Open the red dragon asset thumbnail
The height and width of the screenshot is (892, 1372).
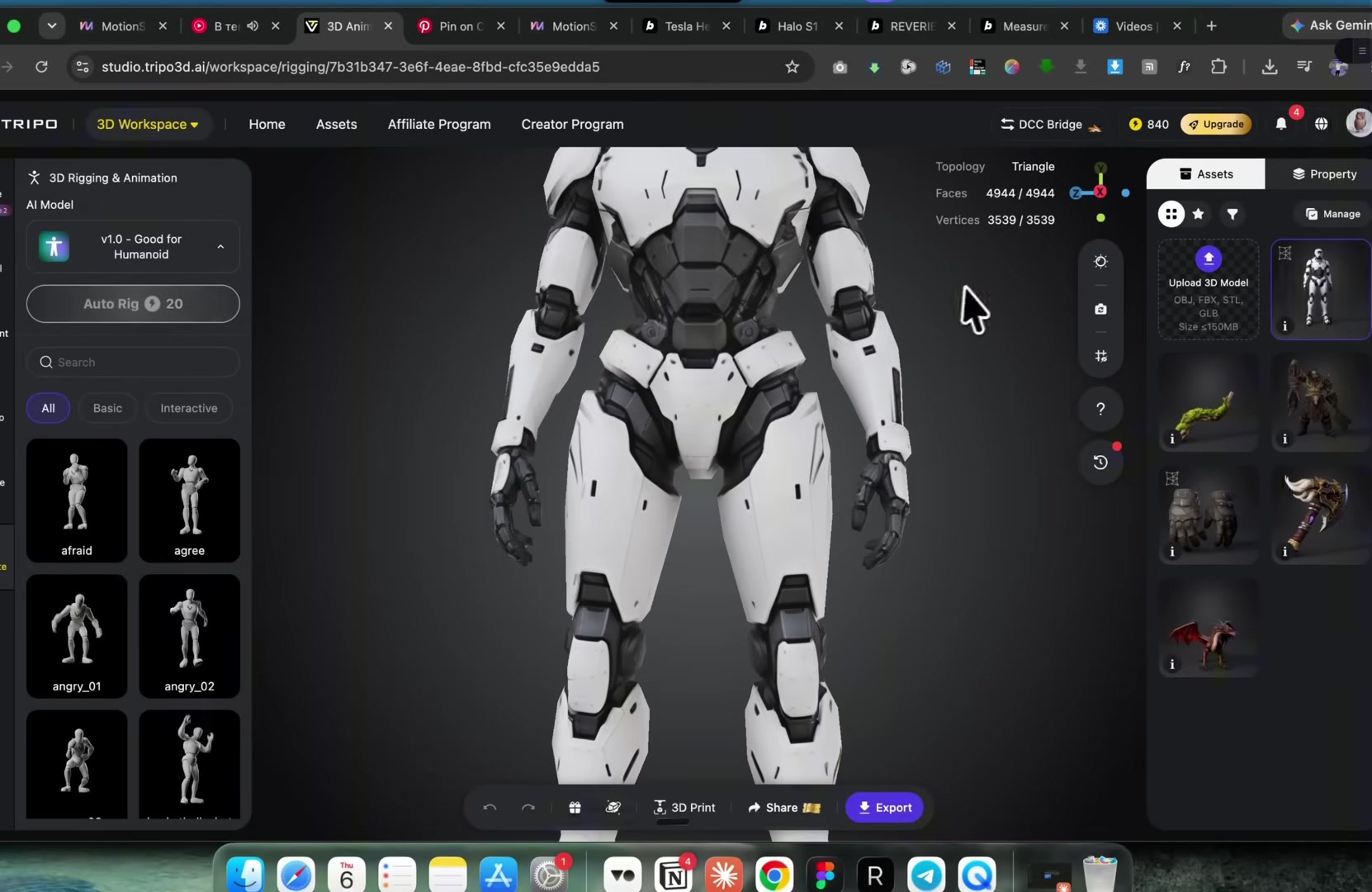click(1209, 628)
